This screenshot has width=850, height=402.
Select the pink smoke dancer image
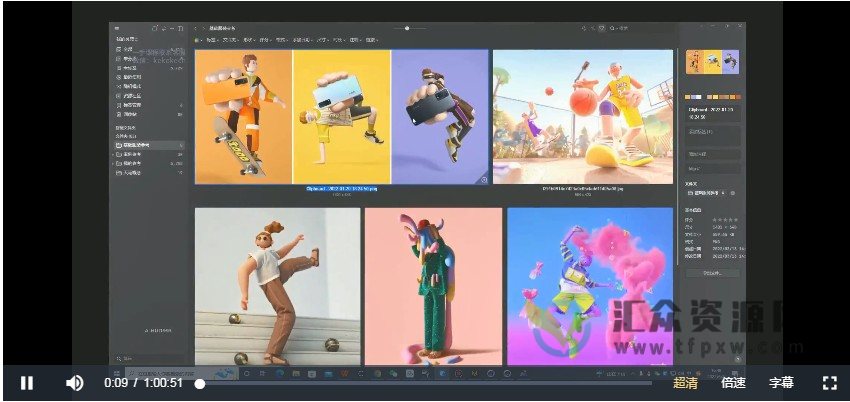click(590, 286)
